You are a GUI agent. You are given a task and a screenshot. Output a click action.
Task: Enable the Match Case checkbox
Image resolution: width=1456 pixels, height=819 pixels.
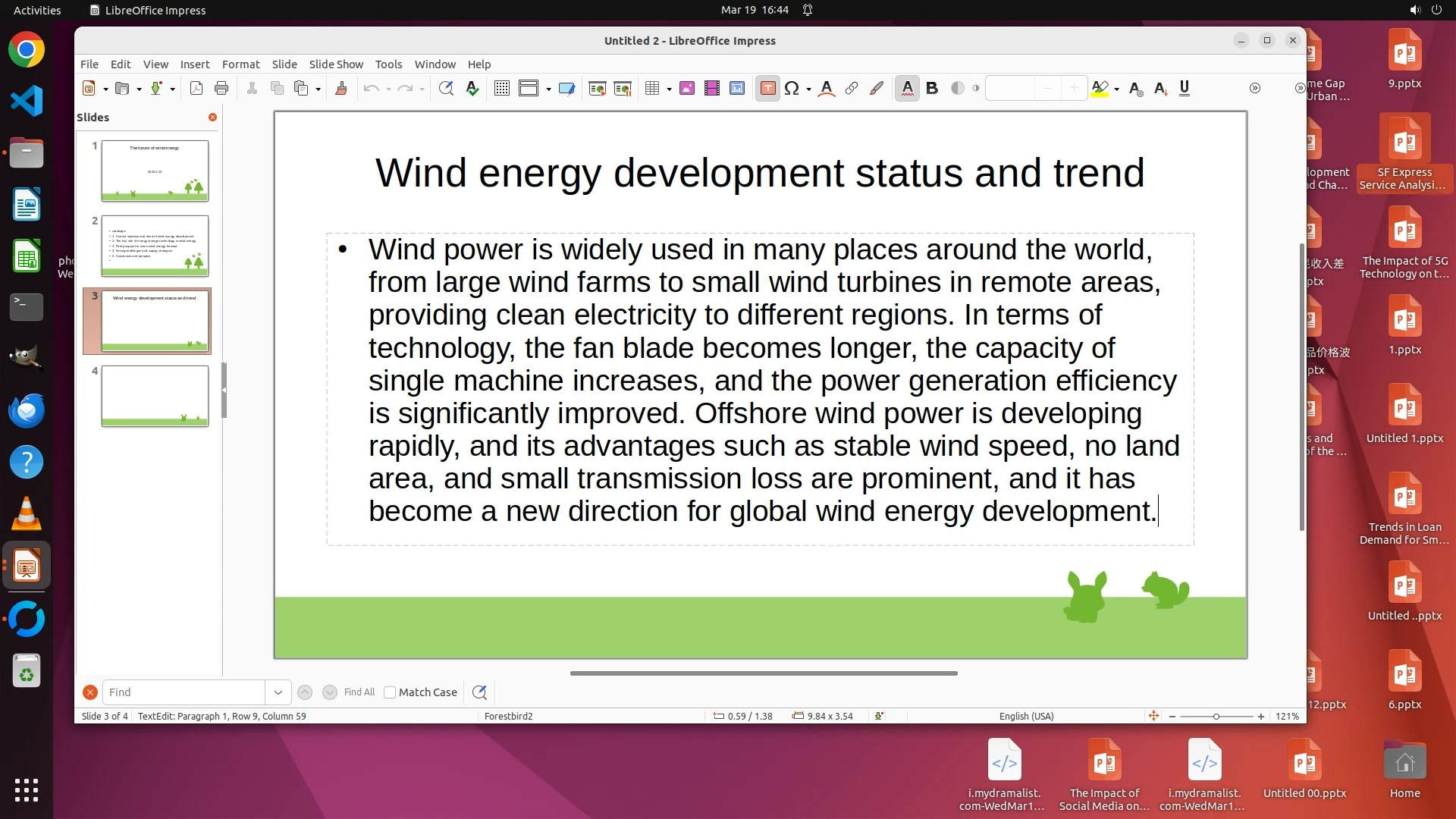click(390, 692)
